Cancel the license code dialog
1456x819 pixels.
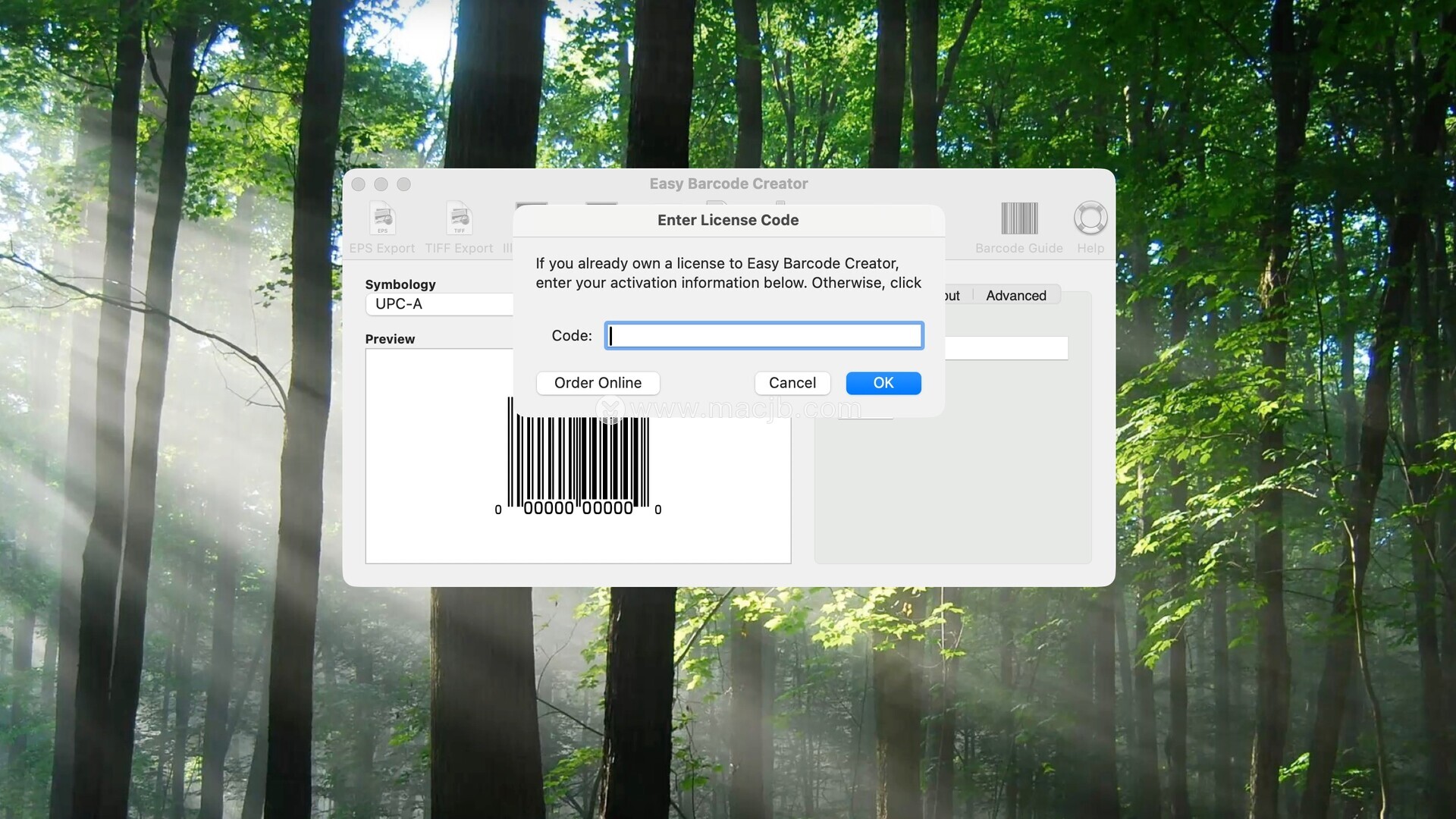pos(792,383)
